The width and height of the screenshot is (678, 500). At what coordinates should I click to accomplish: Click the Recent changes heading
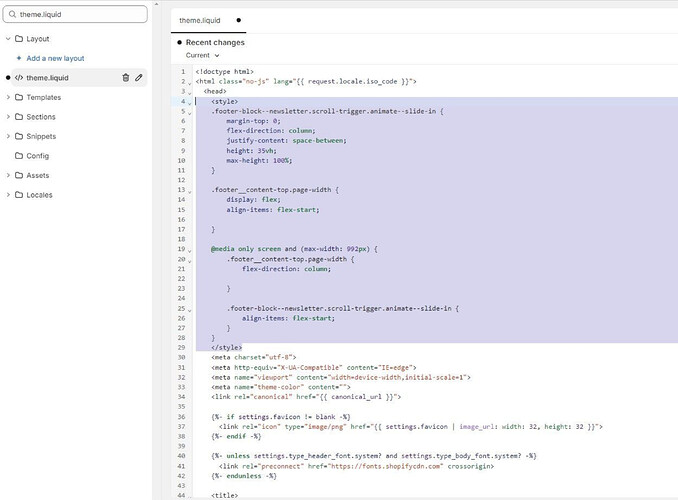tap(215, 42)
